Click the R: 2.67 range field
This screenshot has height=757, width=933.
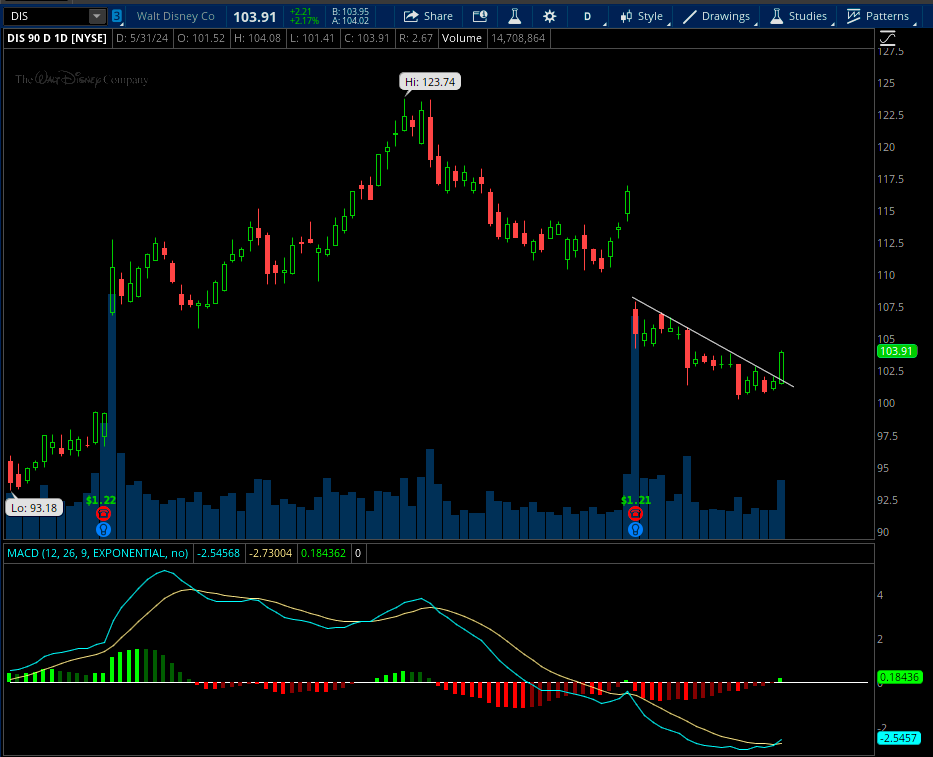(x=415, y=38)
